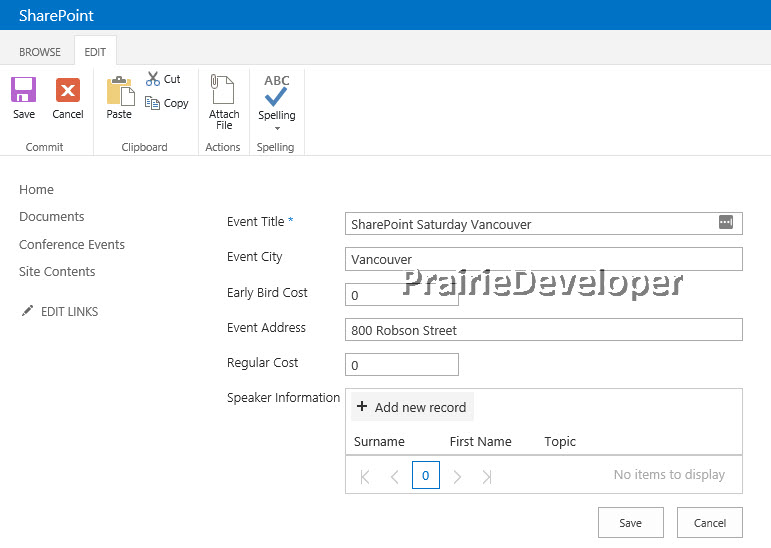This screenshot has width=771, height=548.
Task: Click the Speaker Information label
Action: click(x=283, y=397)
